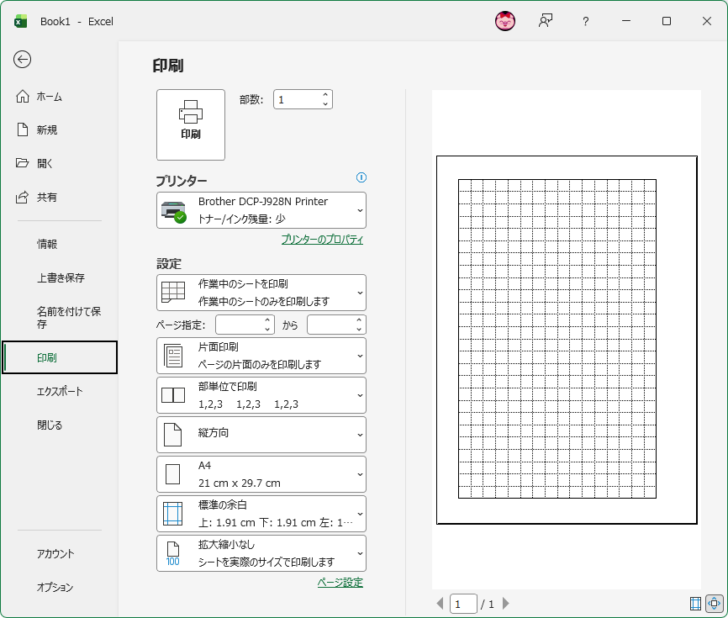
Task: Select 閉じる in the sidebar
Action: pyautogui.click(x=59, y=425)
